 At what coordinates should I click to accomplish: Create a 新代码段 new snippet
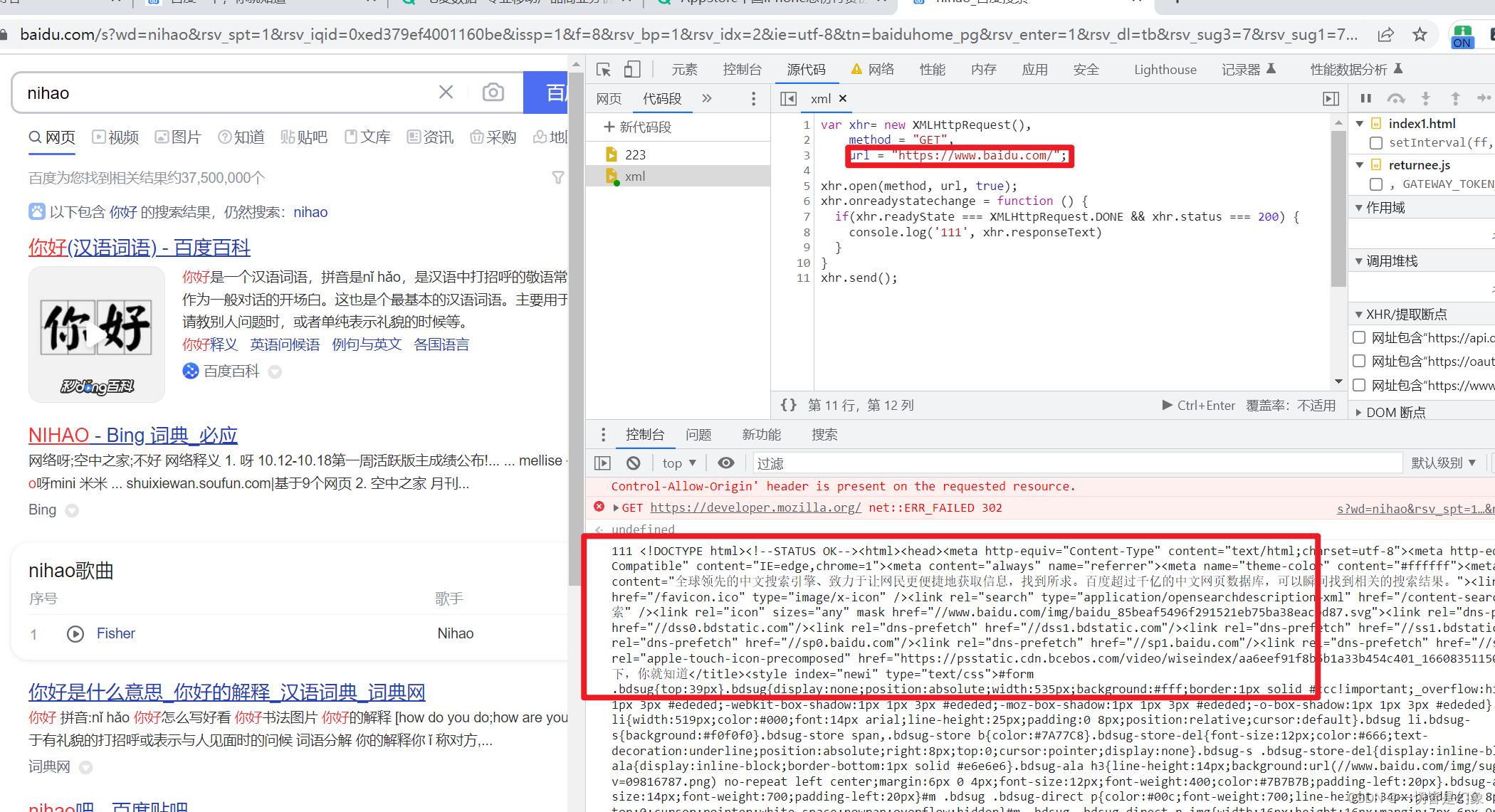[637, 127]
